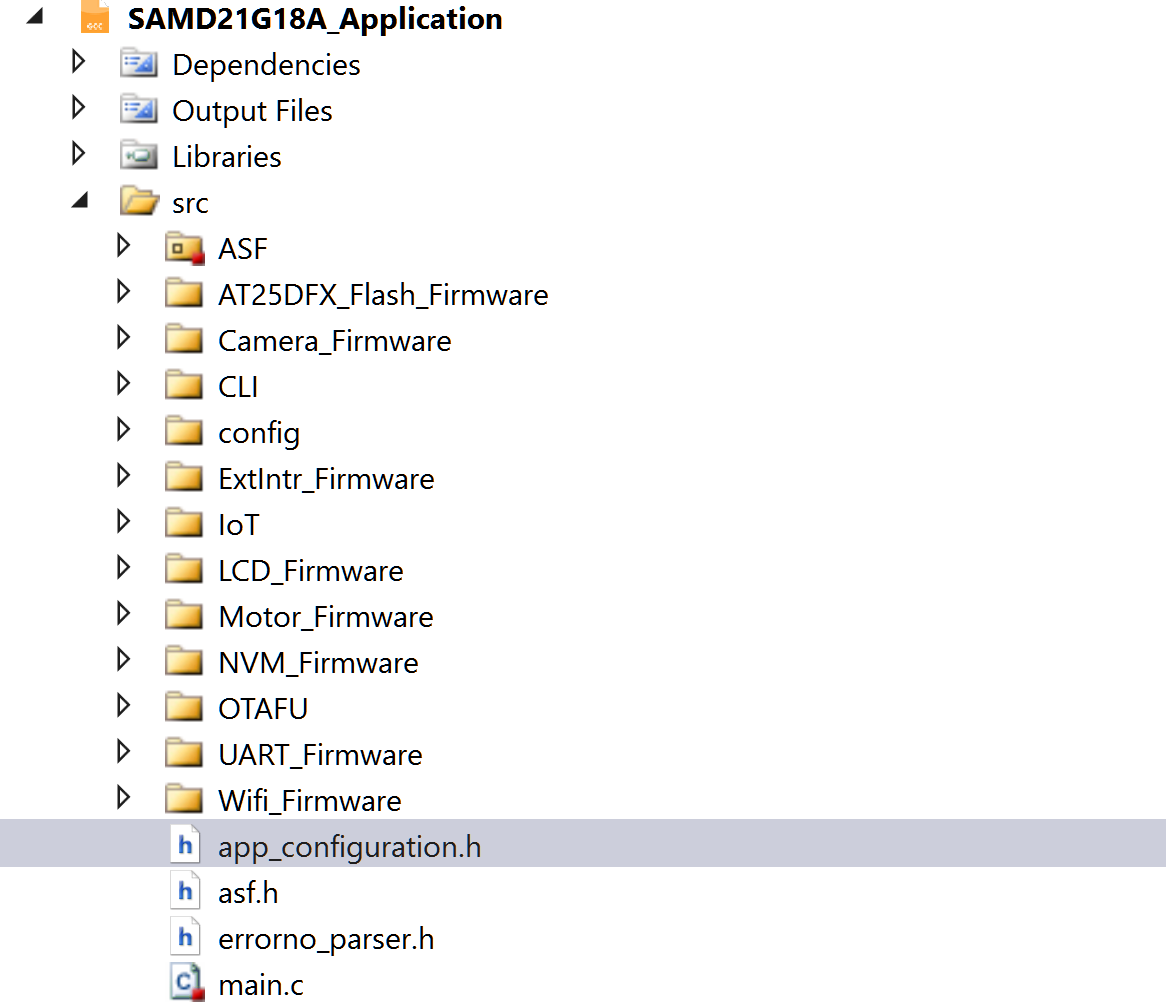
Task: Expand the Camera_Firmware folder arrow
Action: pos(123,338)
